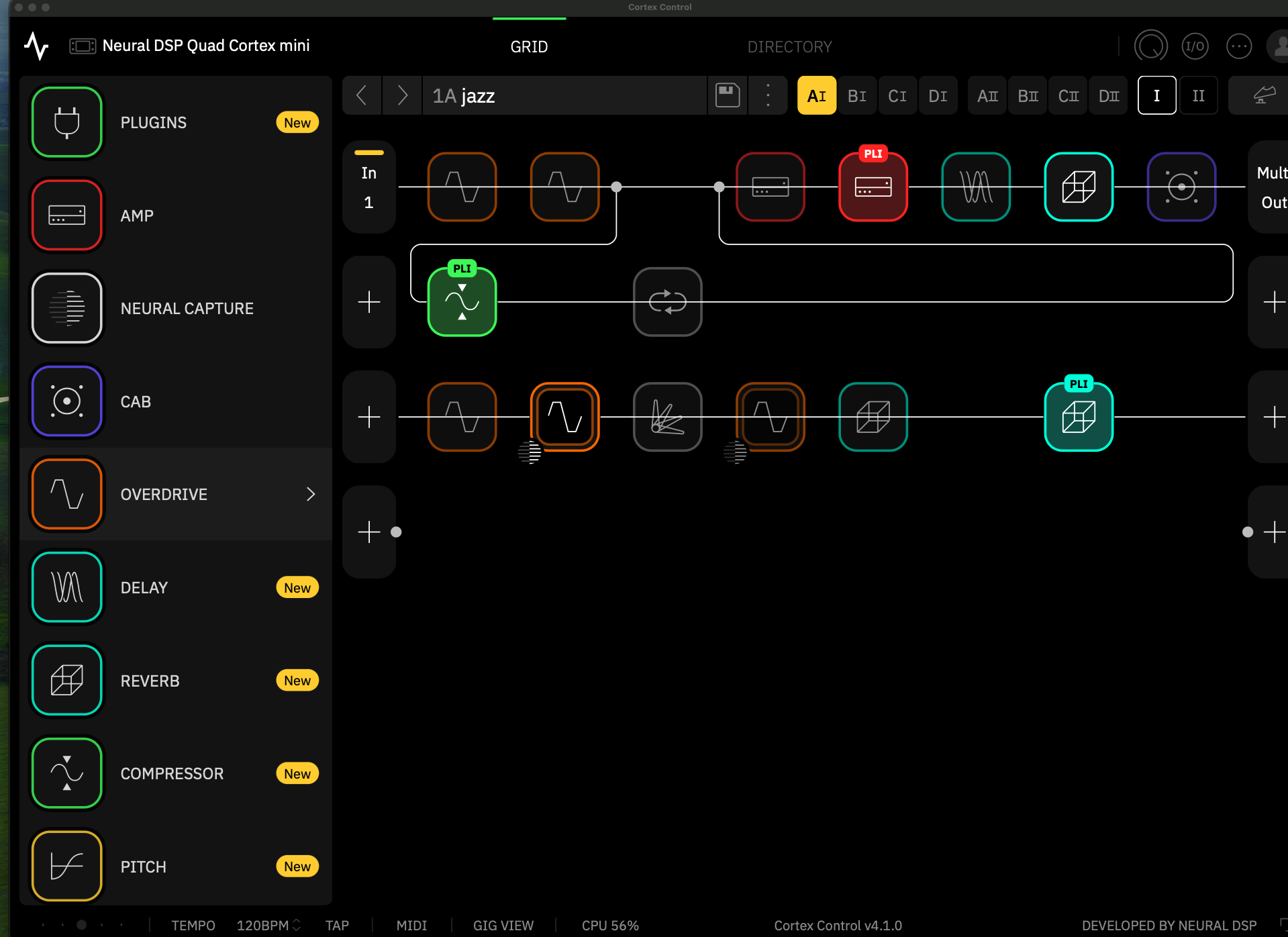Select the first overdrive block in row three
The image size is (1288, 937).
tap(462, 417)
